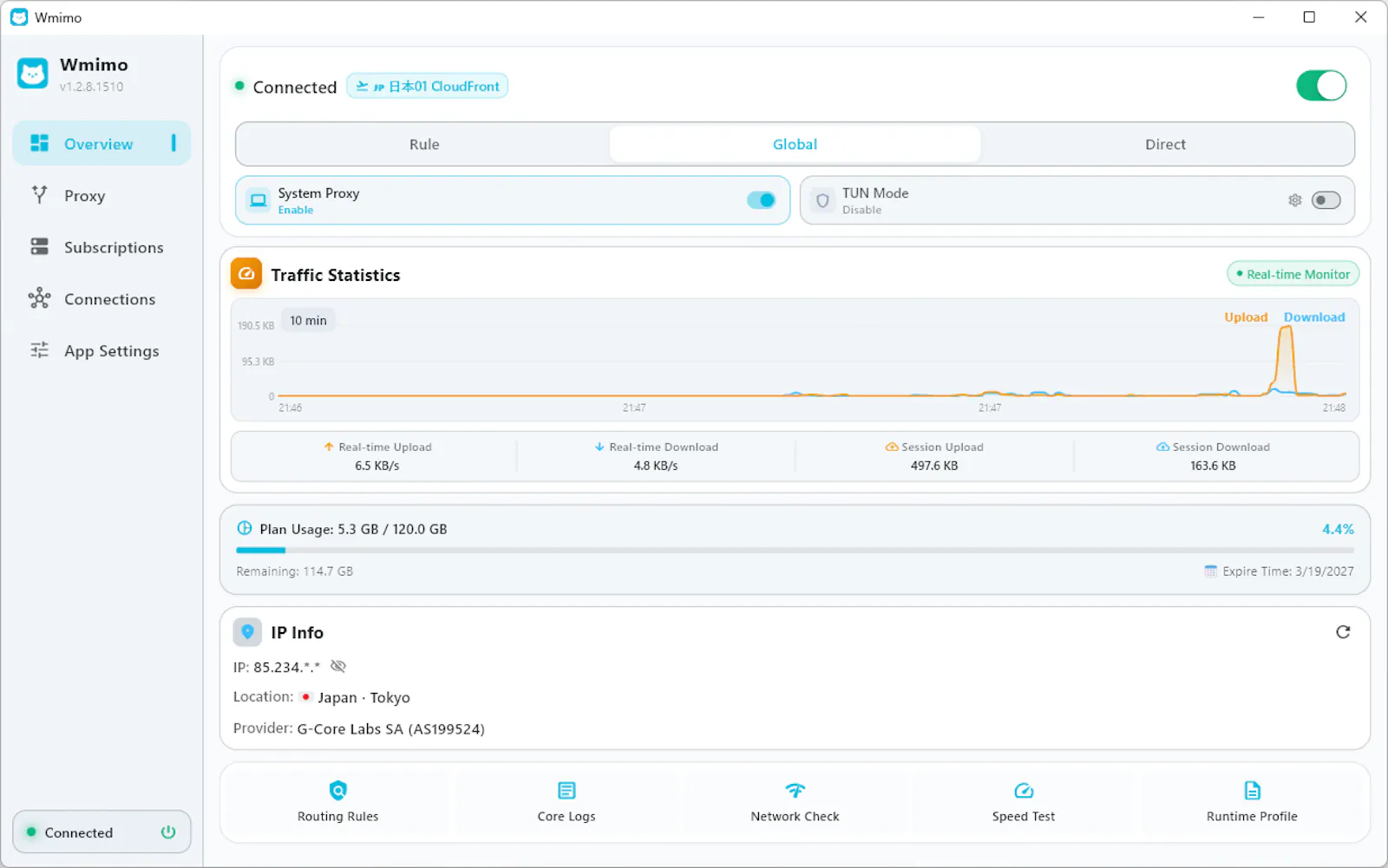
Task: Select the Global mode tab
Action: [x=795, y=144]
